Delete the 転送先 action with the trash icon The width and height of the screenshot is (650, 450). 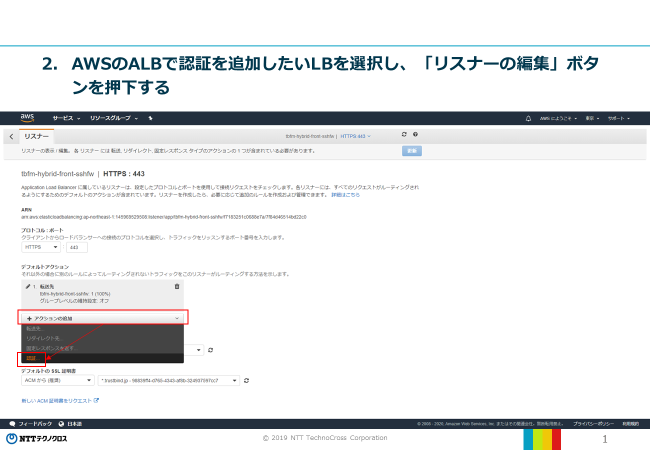pos(177,286)
